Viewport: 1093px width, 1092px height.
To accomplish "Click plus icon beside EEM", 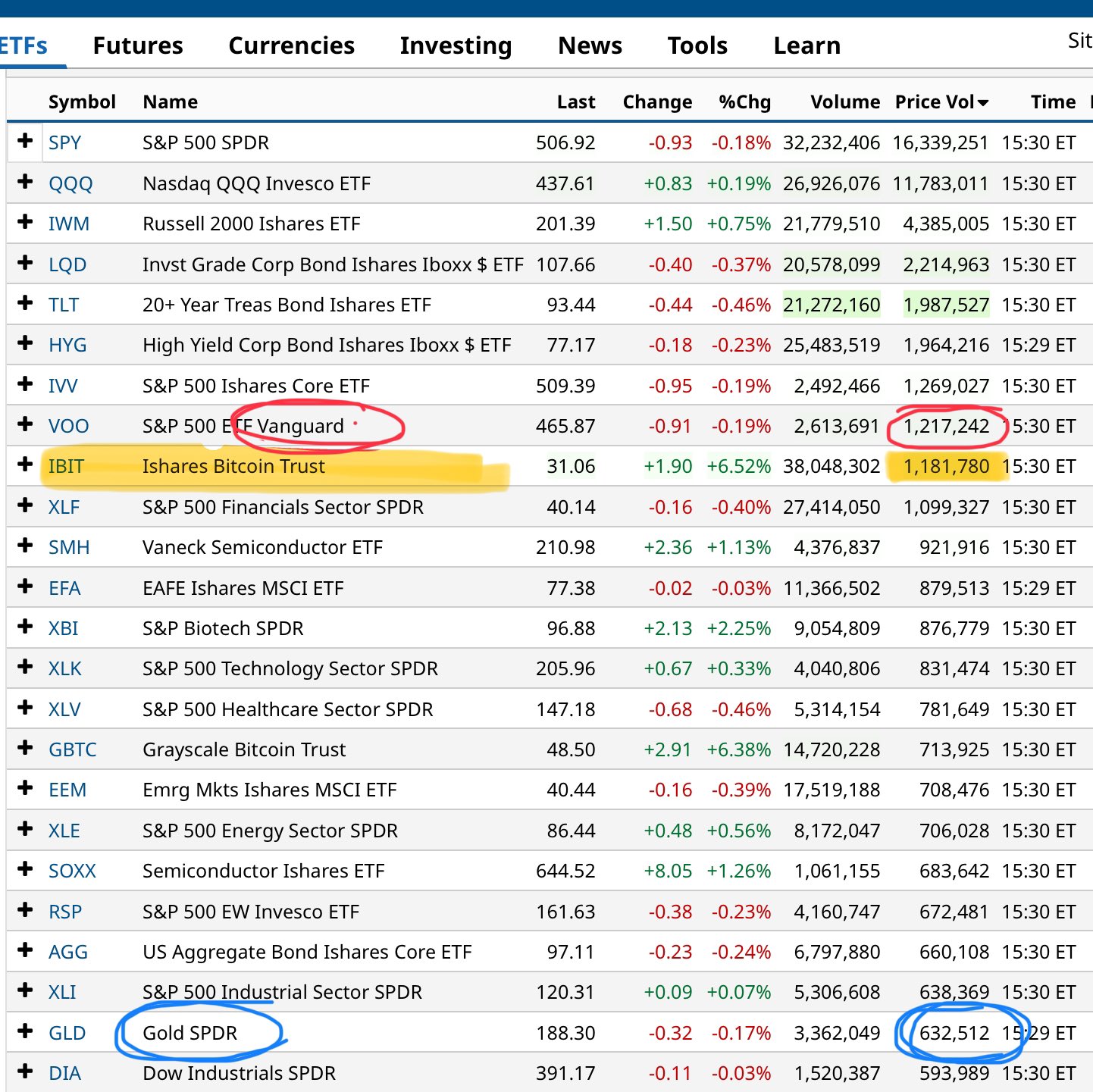I will pyautogui.click(x=25, y=788).
